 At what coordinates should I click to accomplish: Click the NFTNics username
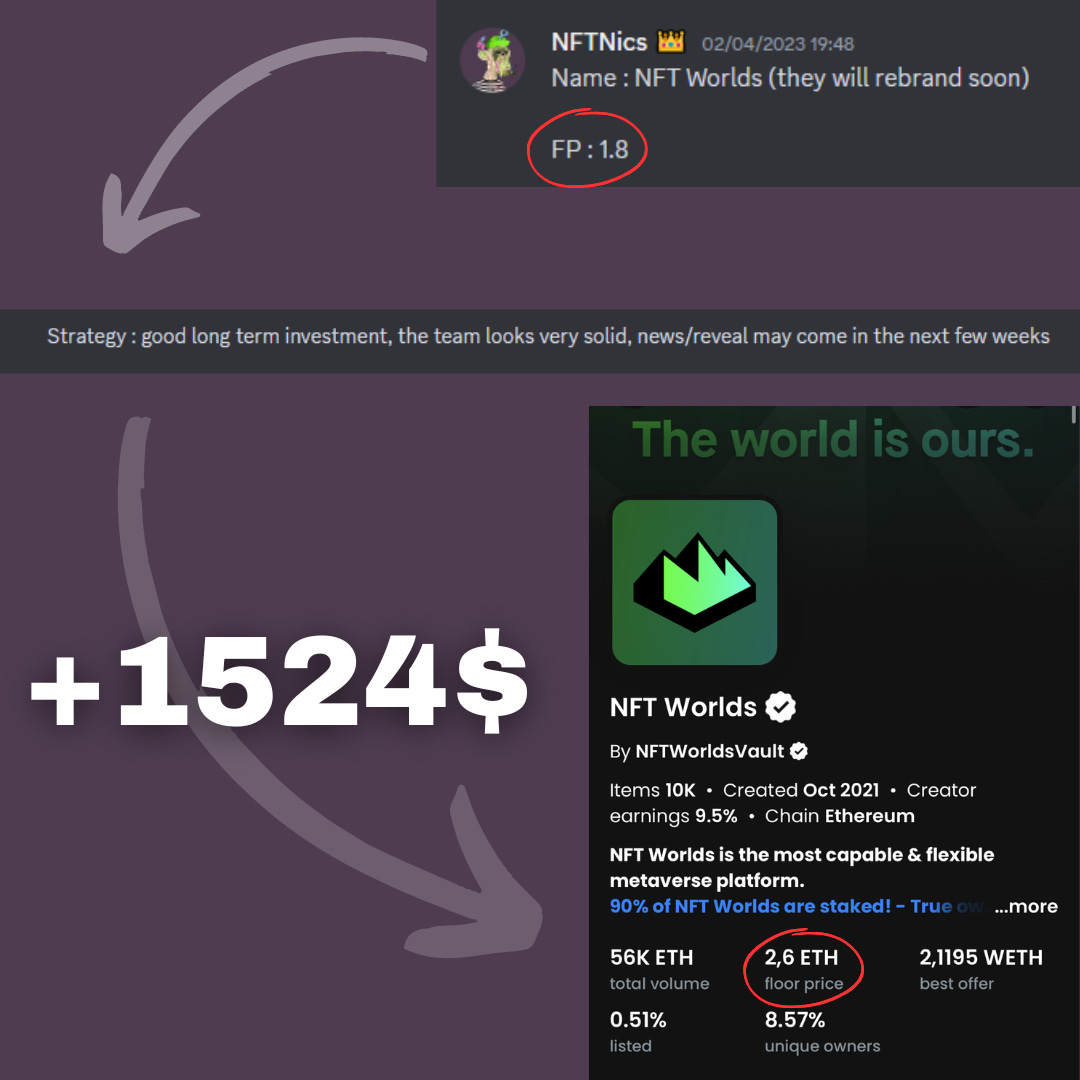tap(599, 42)
